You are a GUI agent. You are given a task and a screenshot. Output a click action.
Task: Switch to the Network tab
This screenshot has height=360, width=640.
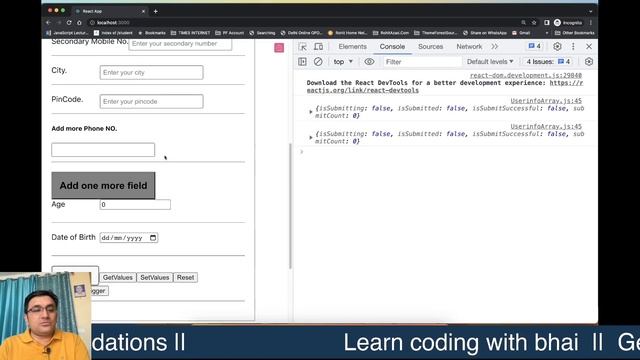[x=469, y=47]
